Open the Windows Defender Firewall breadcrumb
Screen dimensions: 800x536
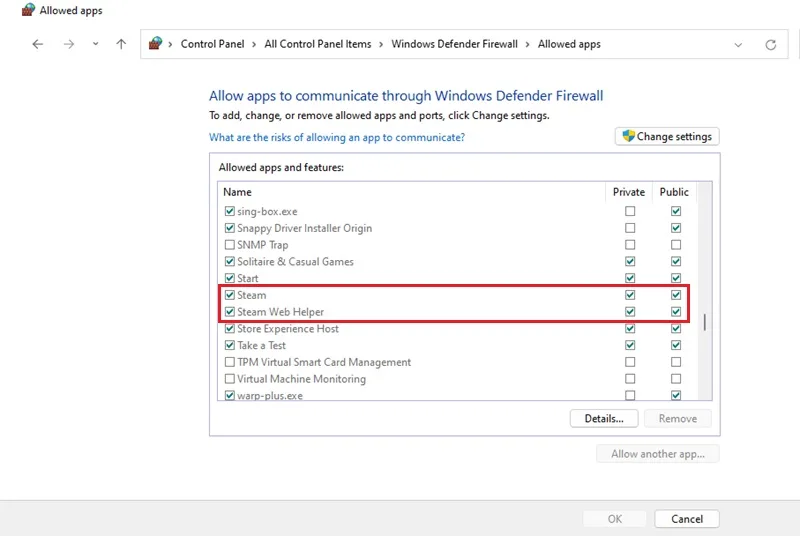pos(454,44)
